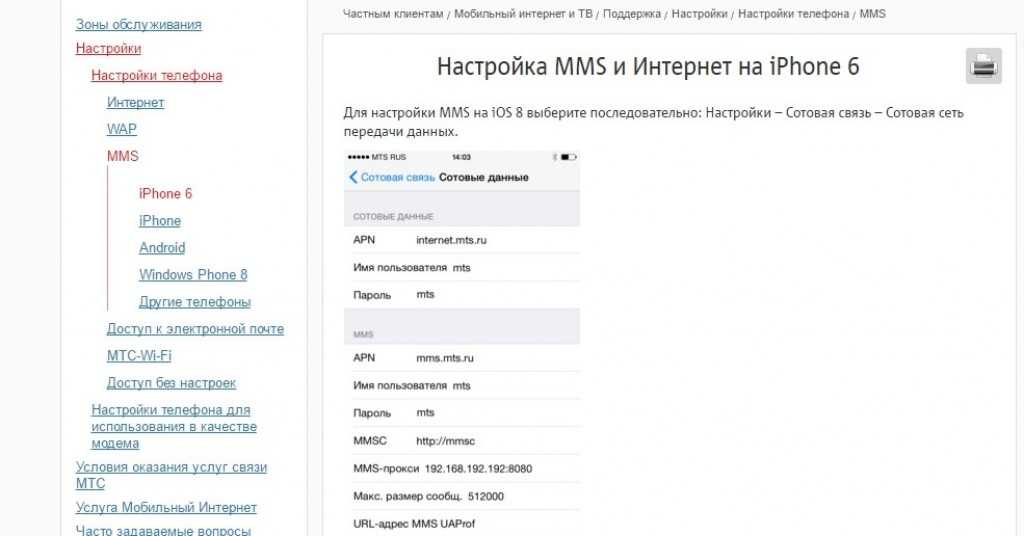Open the Интернет settings link
This screenshot has height=536, width=1024.
point(135,102)
